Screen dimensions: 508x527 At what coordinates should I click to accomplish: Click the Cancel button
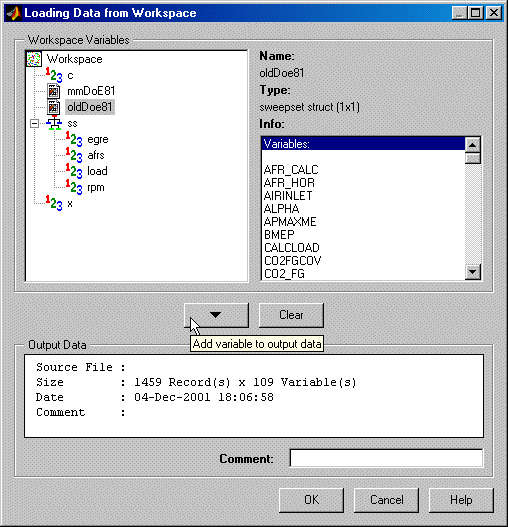tap(386, 500)
